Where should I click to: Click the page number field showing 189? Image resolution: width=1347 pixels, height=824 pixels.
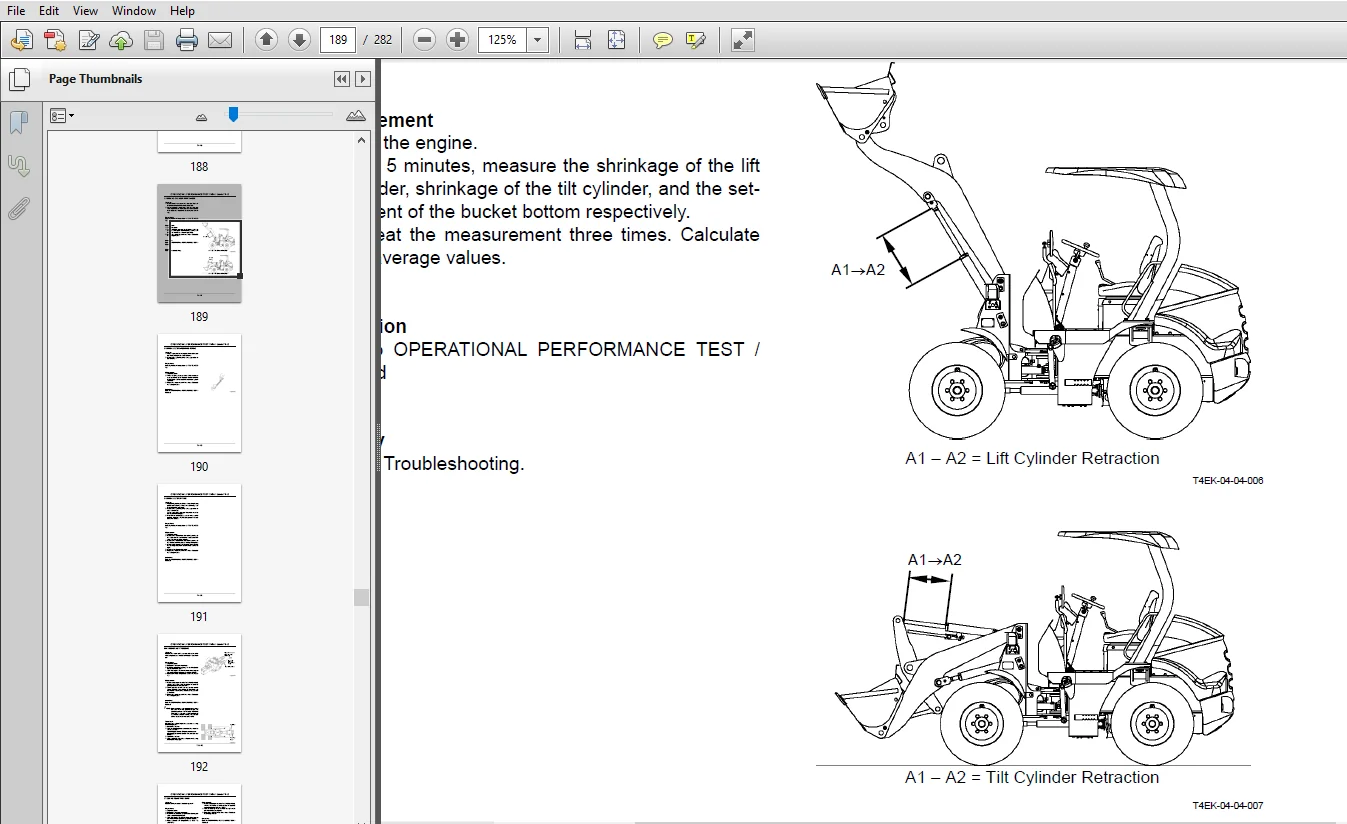(x=338, y=40)
